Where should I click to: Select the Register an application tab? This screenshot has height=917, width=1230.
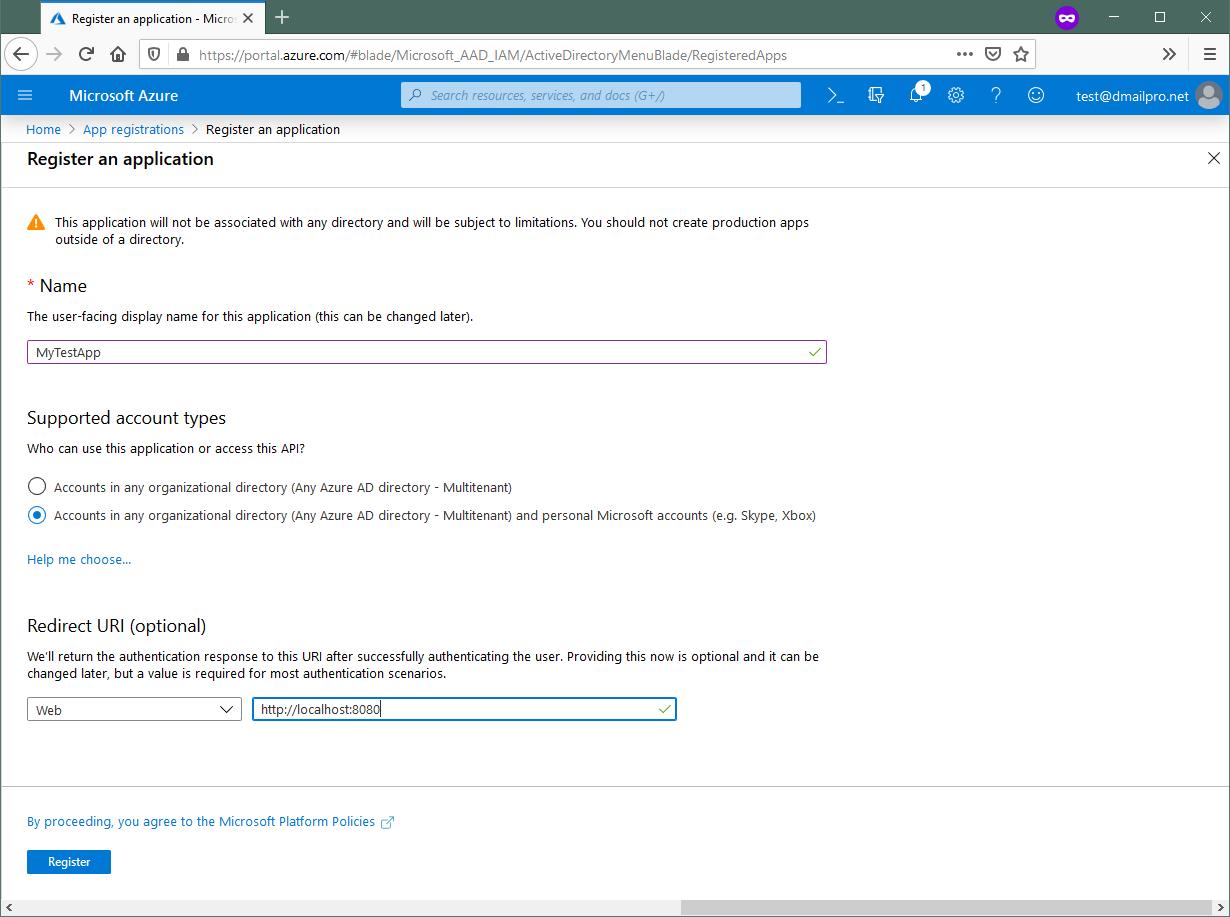(x=154, y=18)
